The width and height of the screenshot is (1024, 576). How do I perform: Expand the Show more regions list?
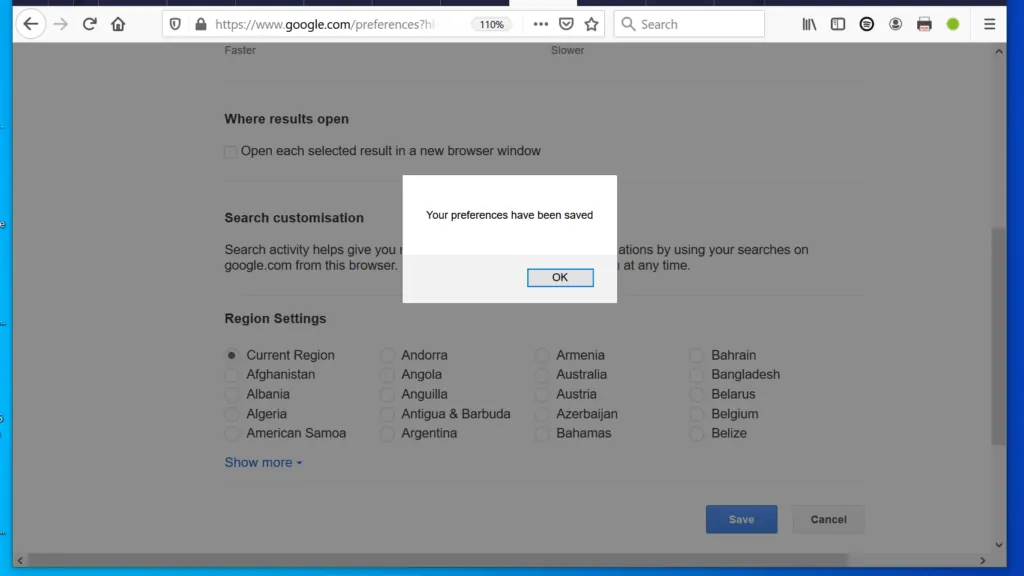point(257,462)
